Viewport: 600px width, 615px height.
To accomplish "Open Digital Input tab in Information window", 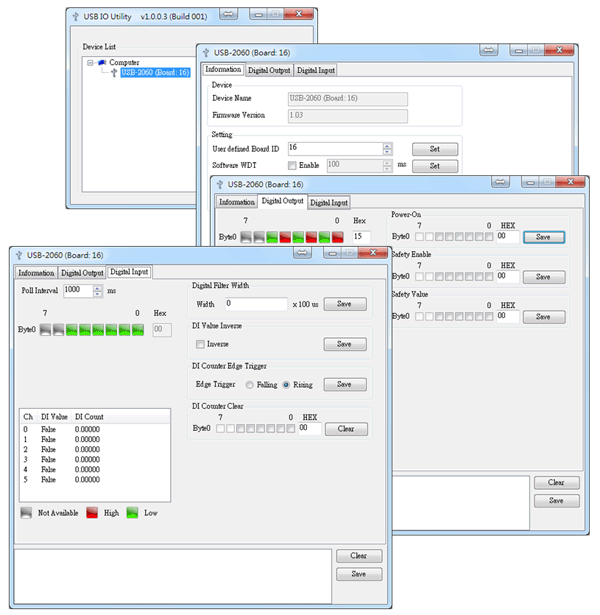I will pyautogui.click(x=316, y=71).
